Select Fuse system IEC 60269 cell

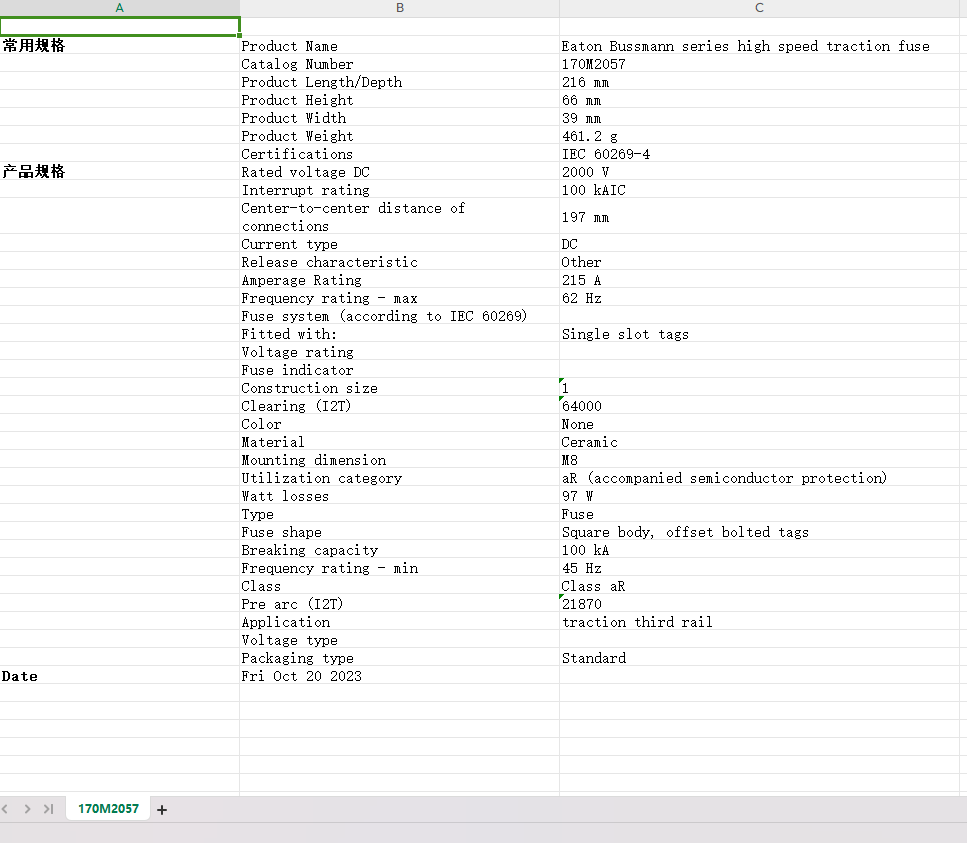[x=400, y=316]
